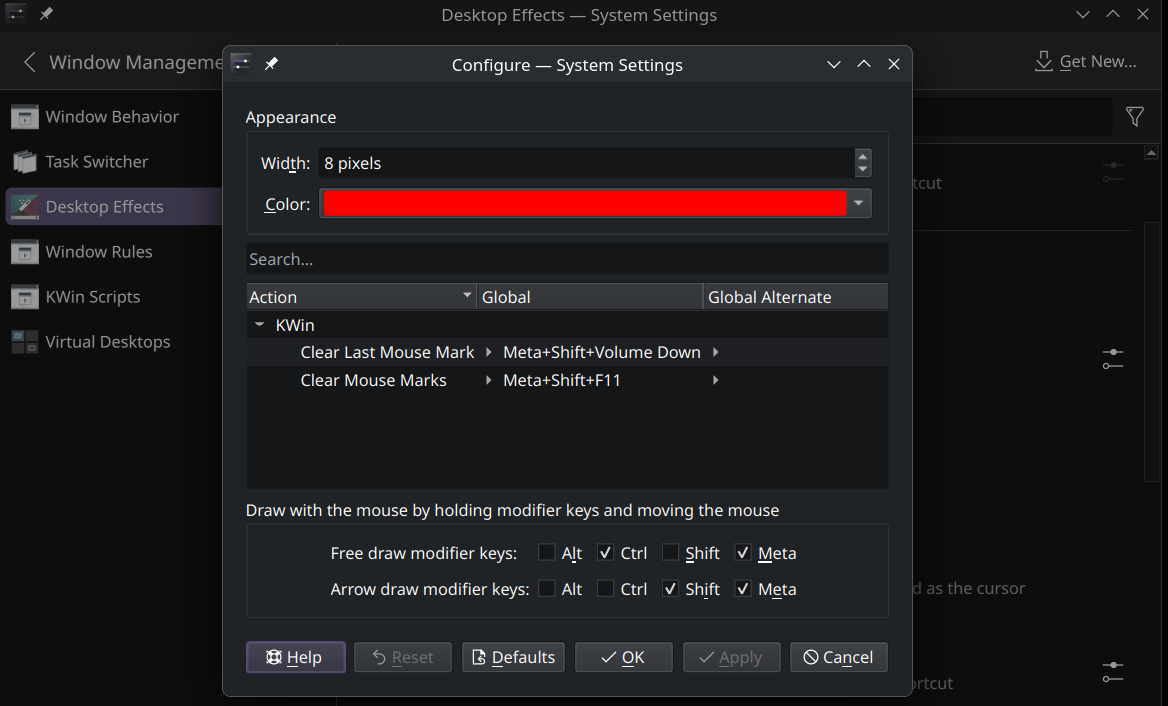Maximize the Configure dialog

coord(864,65)
